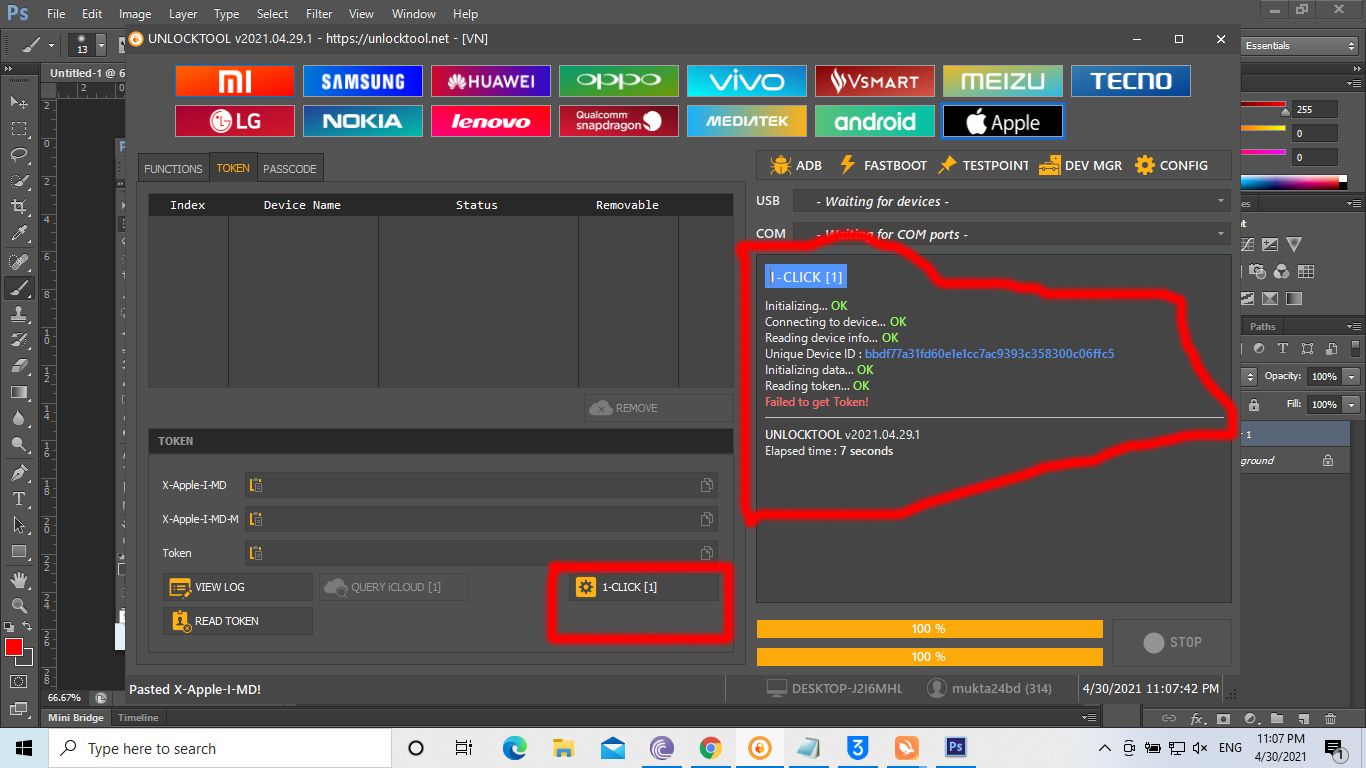
Task: Select the Horizontal Type tool
Action: pyautogui.click(x=19, y=498)
